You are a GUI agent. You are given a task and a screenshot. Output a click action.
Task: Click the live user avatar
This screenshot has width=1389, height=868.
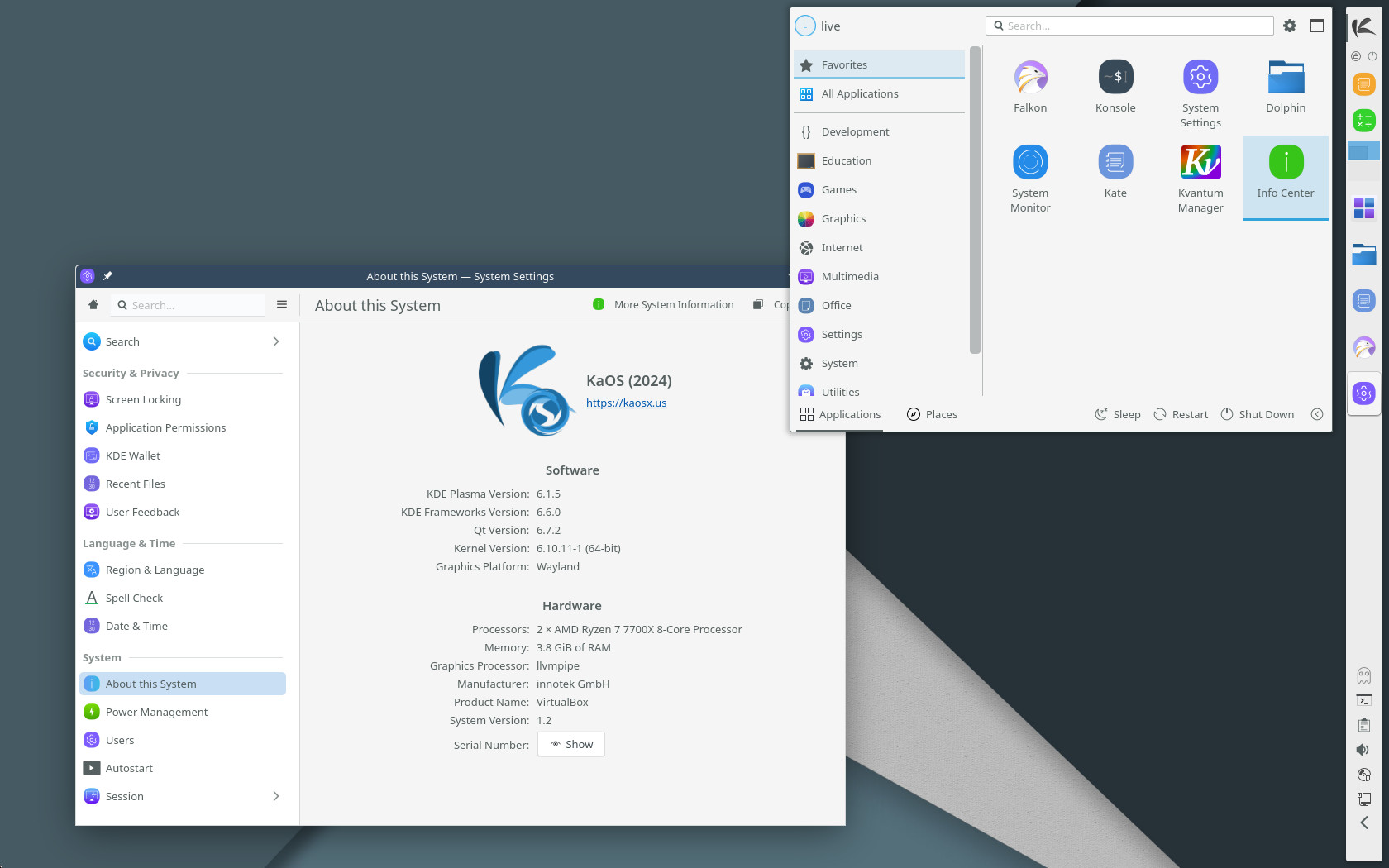(805, 26)
